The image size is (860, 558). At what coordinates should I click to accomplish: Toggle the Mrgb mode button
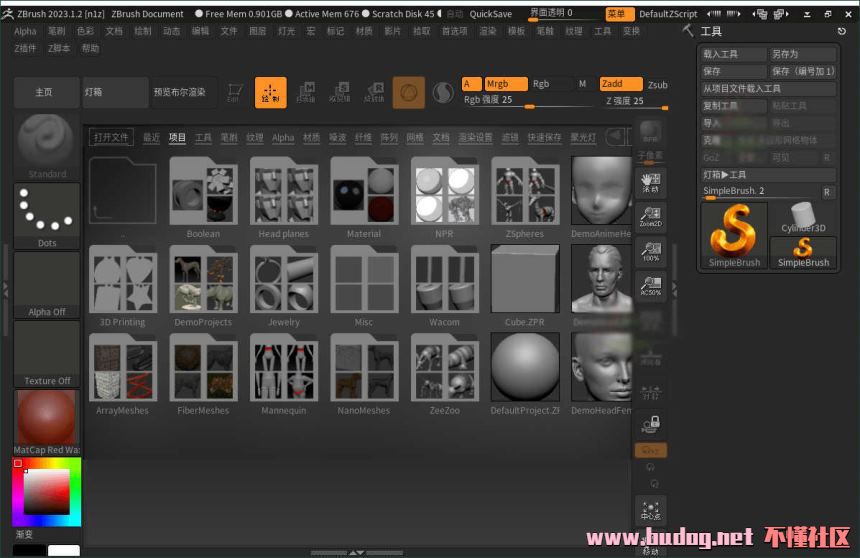505,84
